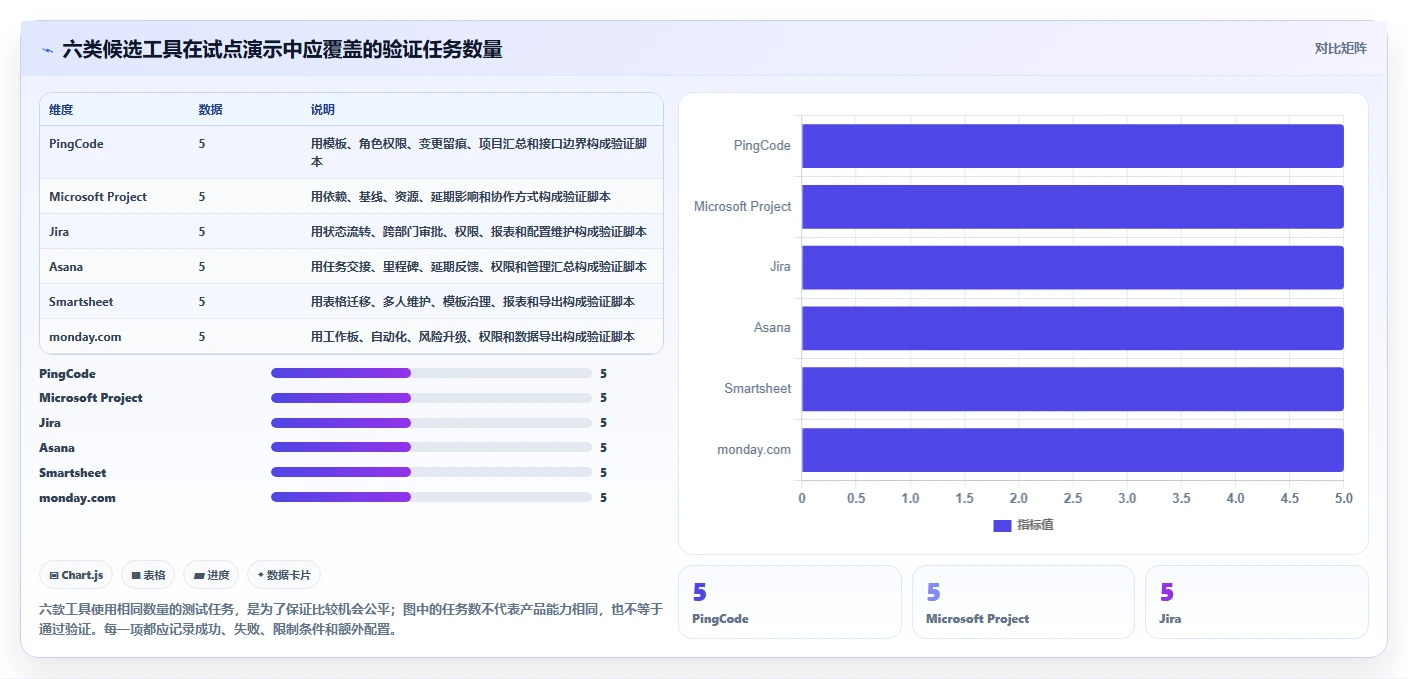Click x-axis tick label 2.5
Screen dimensions: 1408x679
pos(1072,498)
